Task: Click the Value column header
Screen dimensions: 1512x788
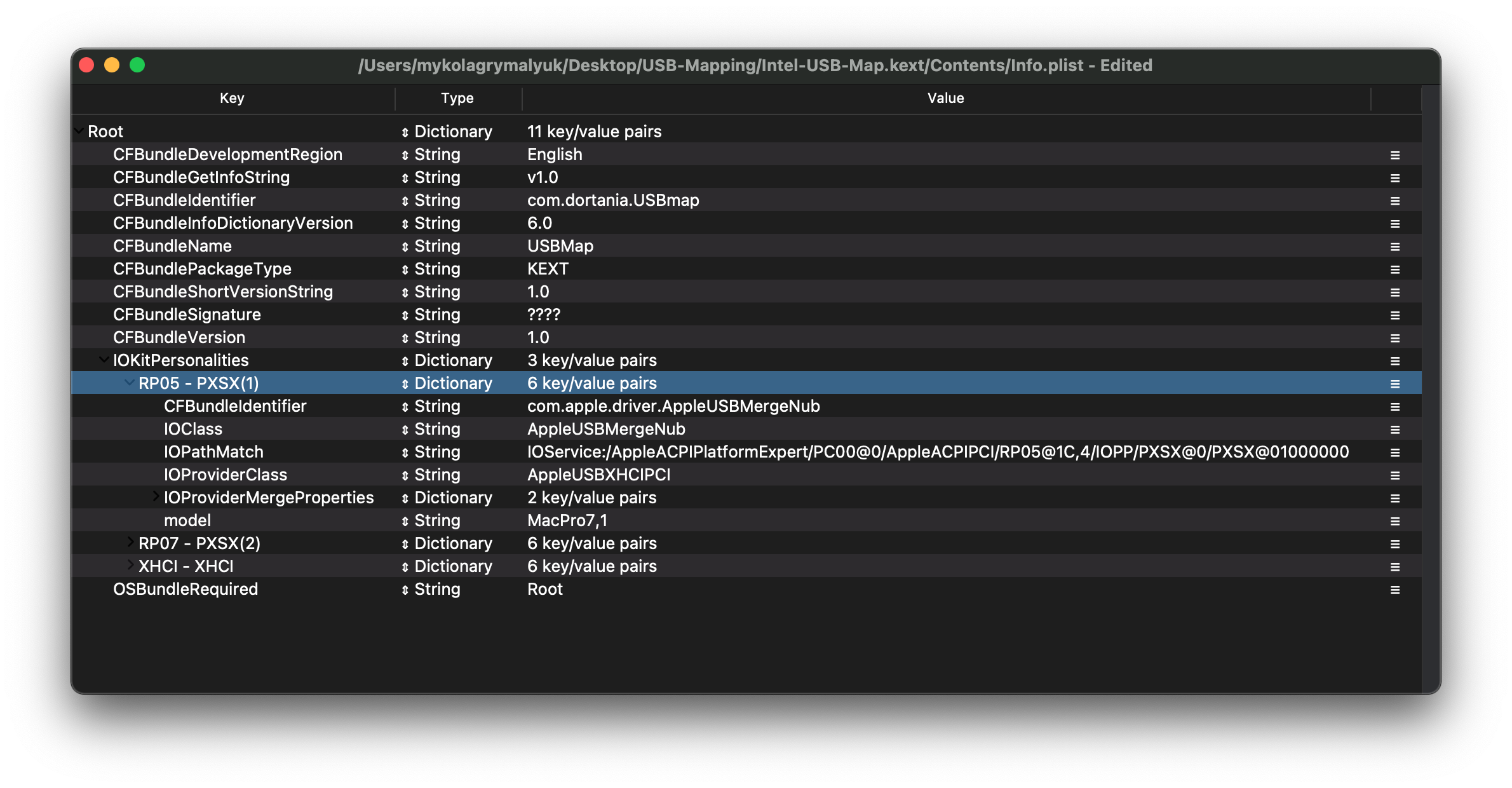Action: click(x=945, y=98)
